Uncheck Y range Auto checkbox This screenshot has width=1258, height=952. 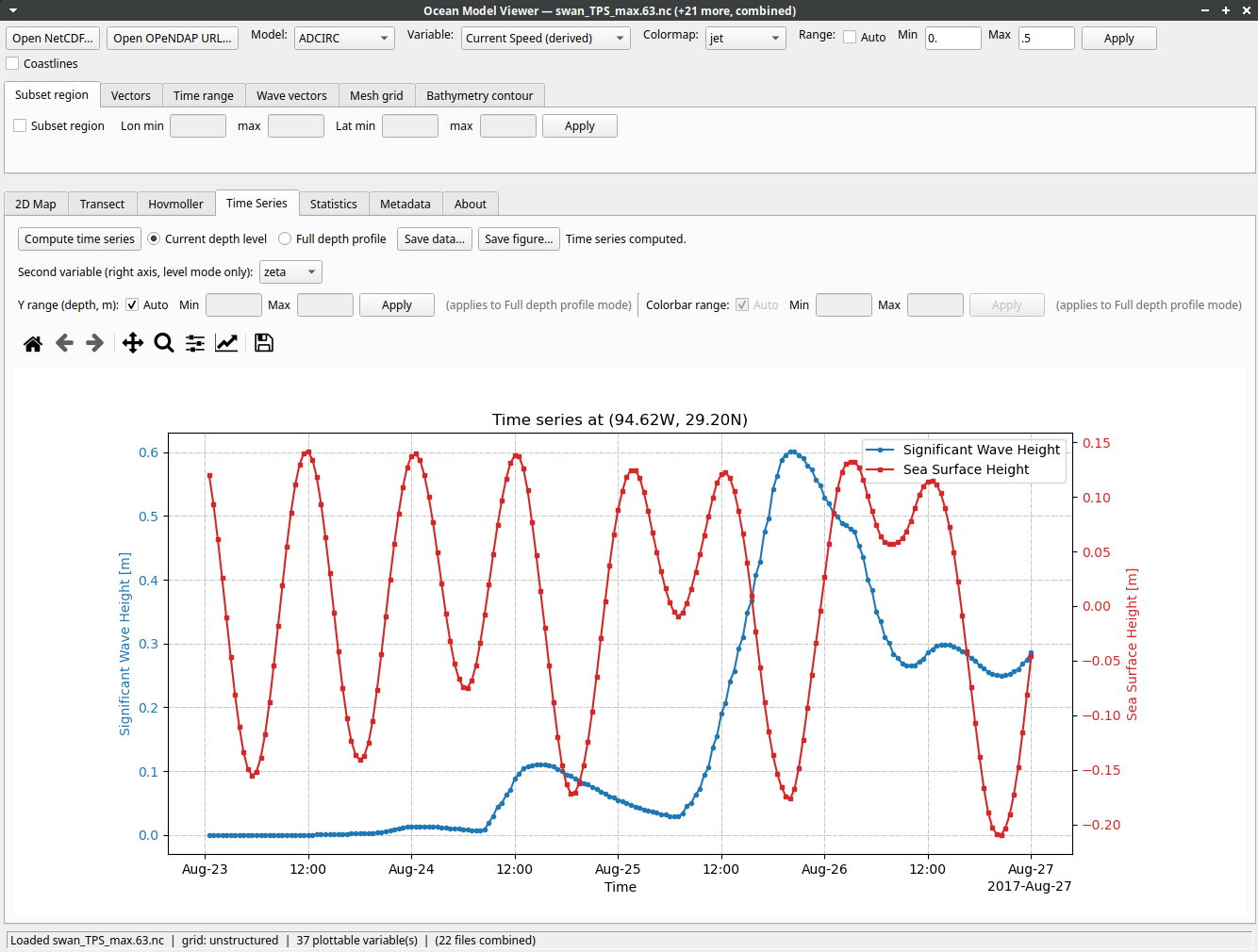pos(132,304)
